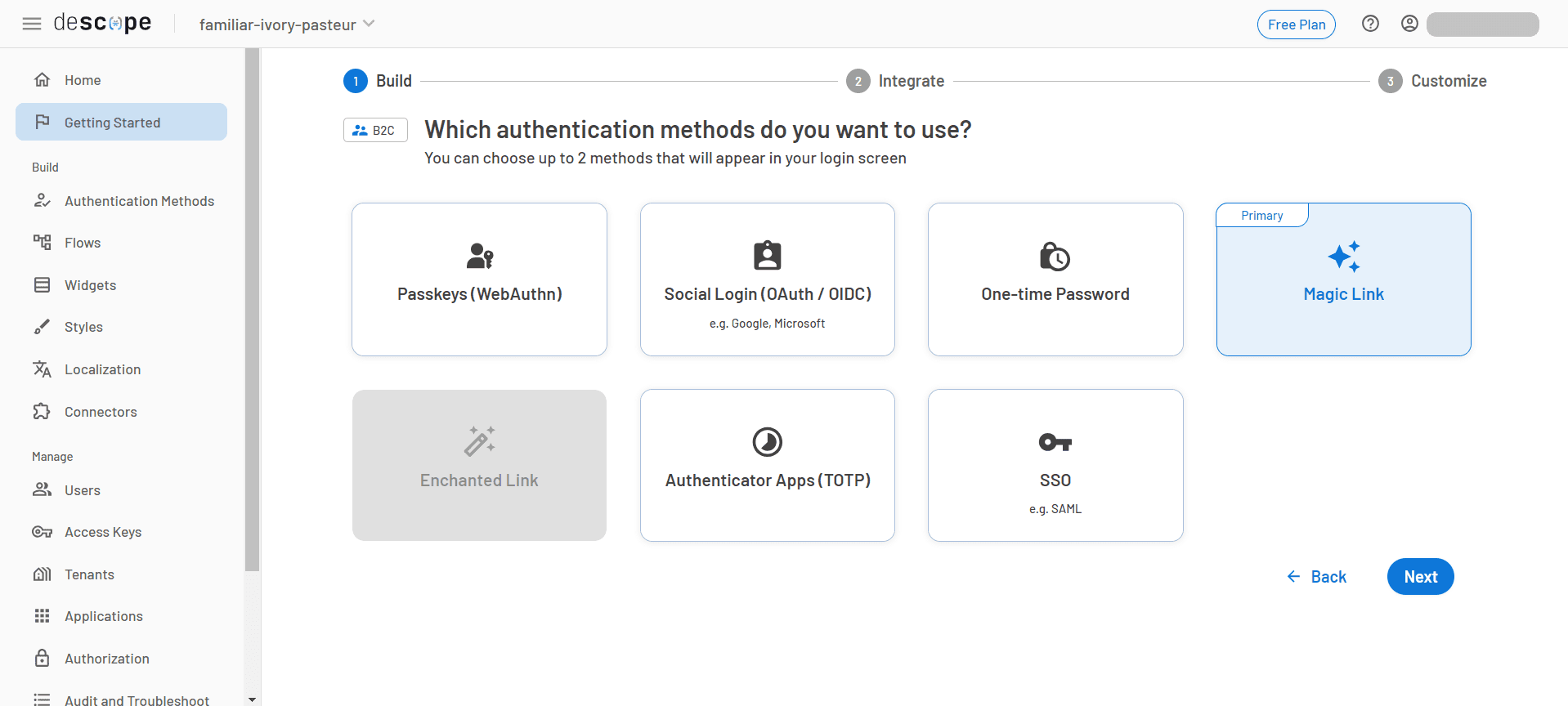Deselect the Magic Link primary card
Screen dimensions: 1568x706
tap(1344, 279)
